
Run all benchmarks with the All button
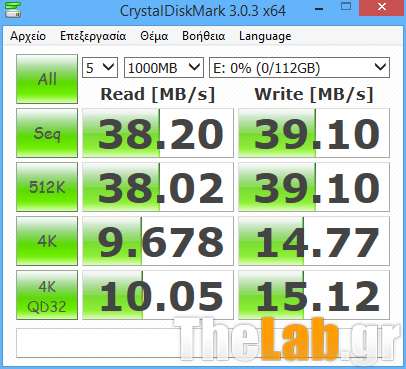47,79
